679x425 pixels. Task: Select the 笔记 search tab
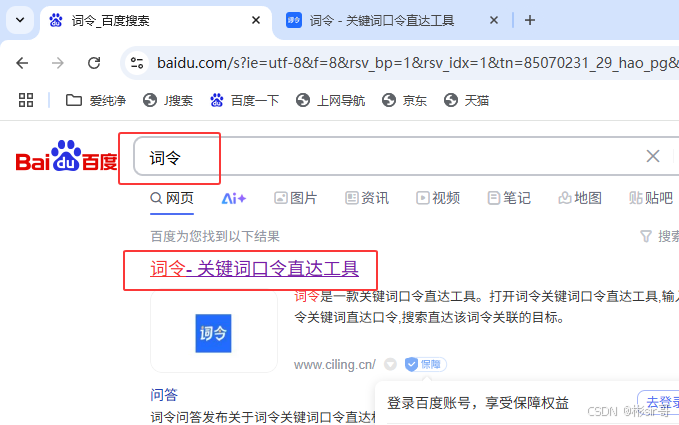[509, 198]
